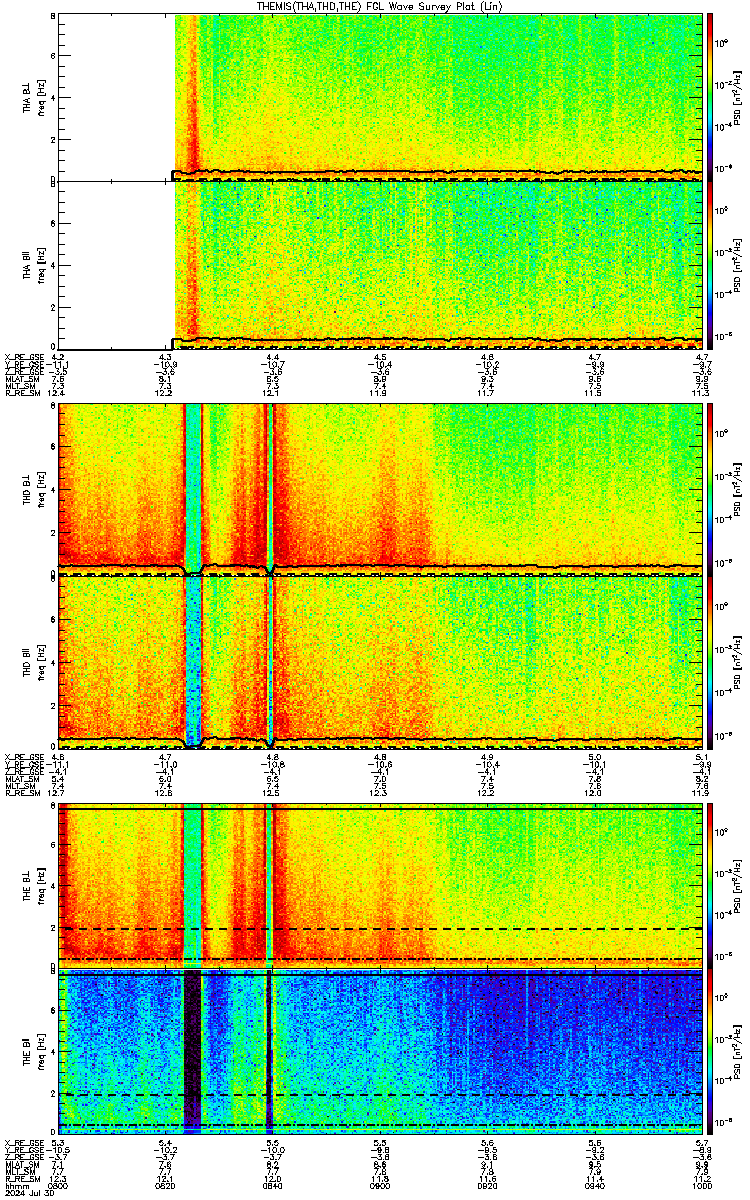Screen dimensions: 750x1200
Task: Click the THEMIS FGL Wave Survey Plot title
Action: click(x=381, y=6)
